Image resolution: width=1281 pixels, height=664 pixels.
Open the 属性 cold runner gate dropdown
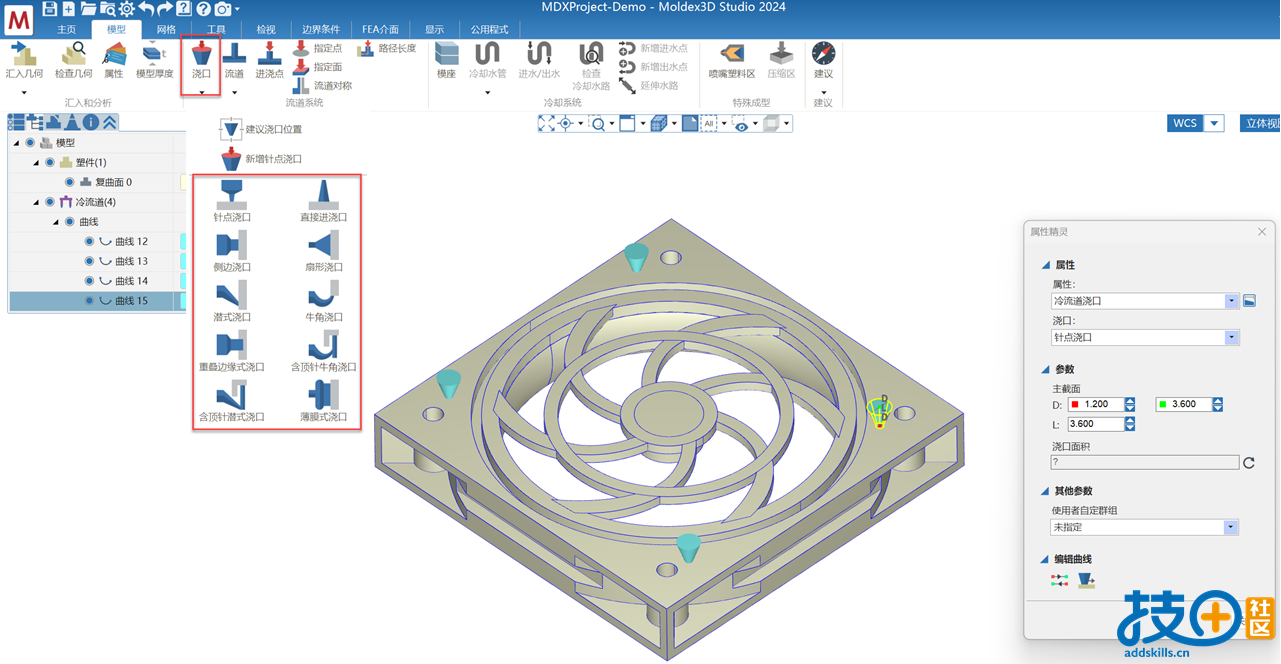pyautogui.click(x=1232, y=300)
